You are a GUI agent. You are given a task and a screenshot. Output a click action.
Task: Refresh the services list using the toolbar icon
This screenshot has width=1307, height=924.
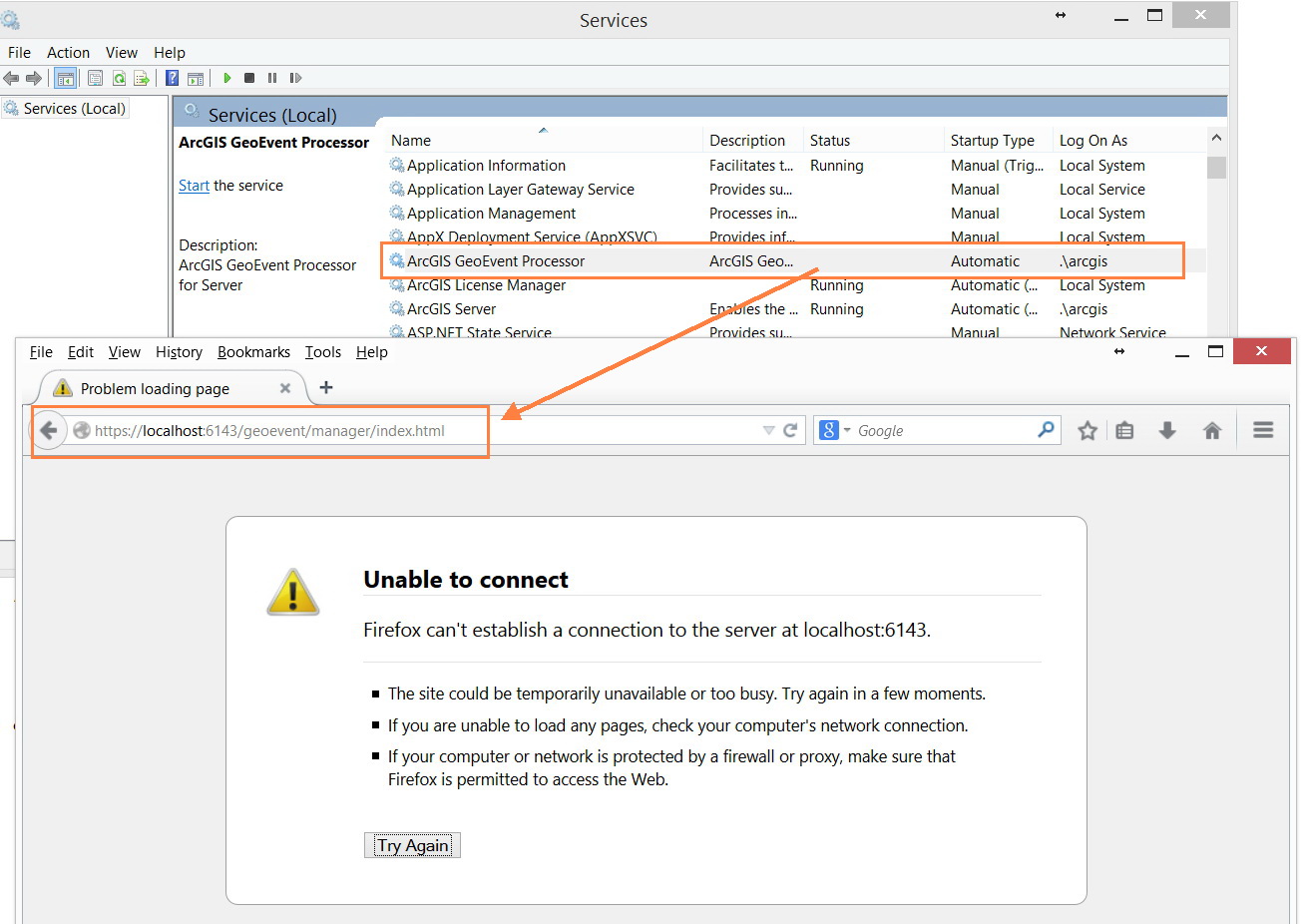[x=119, y=78]
